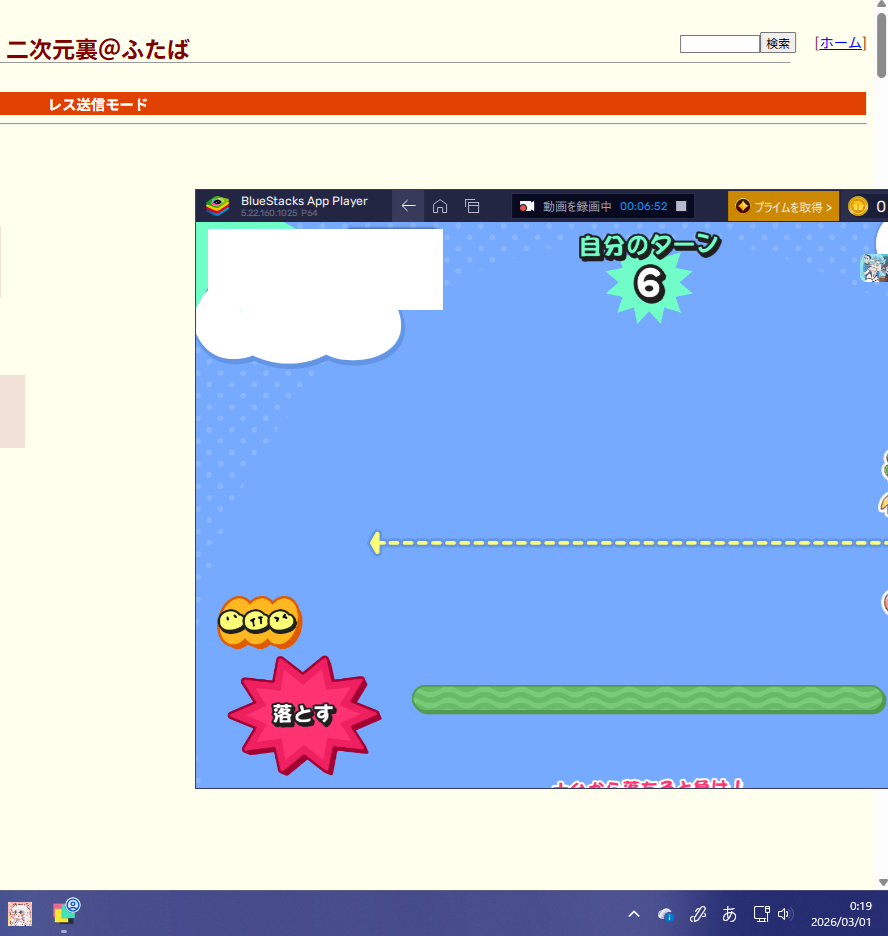
Task: Open the BlueStacks recent apps icon
Action: pos(472,206)
